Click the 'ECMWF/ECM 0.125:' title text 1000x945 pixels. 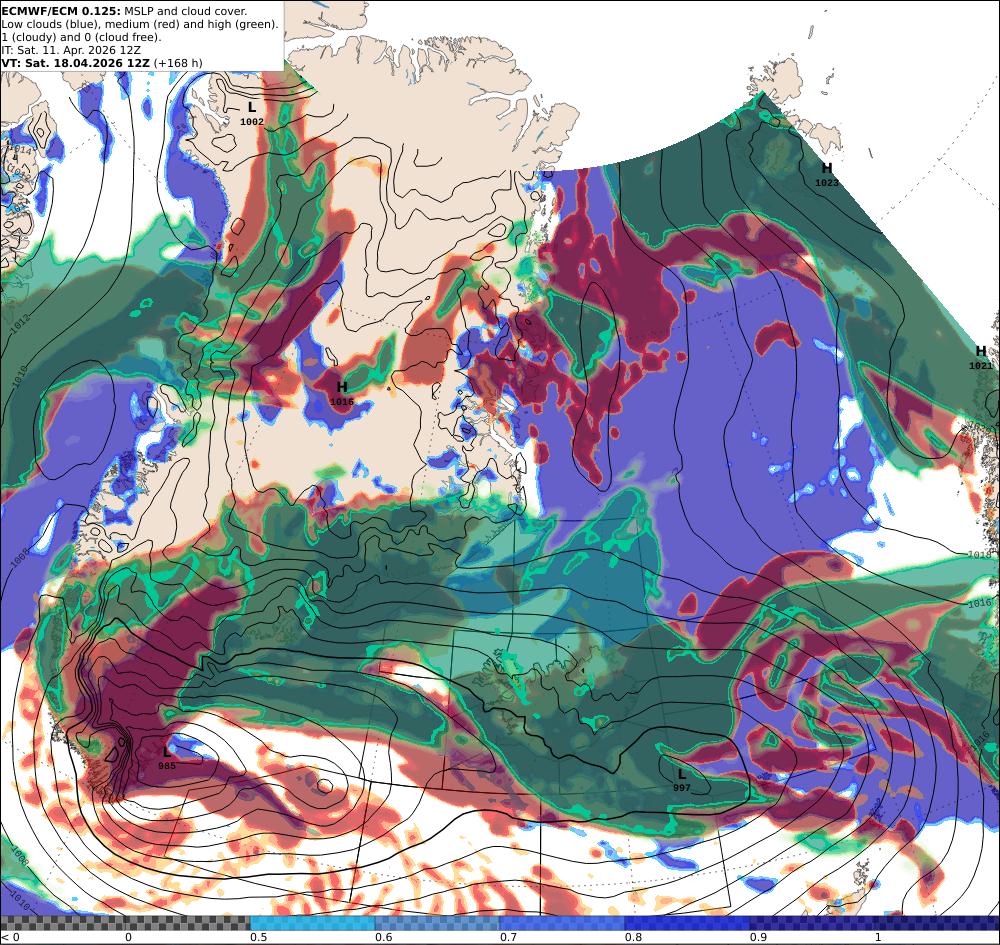tap(61, 11)
